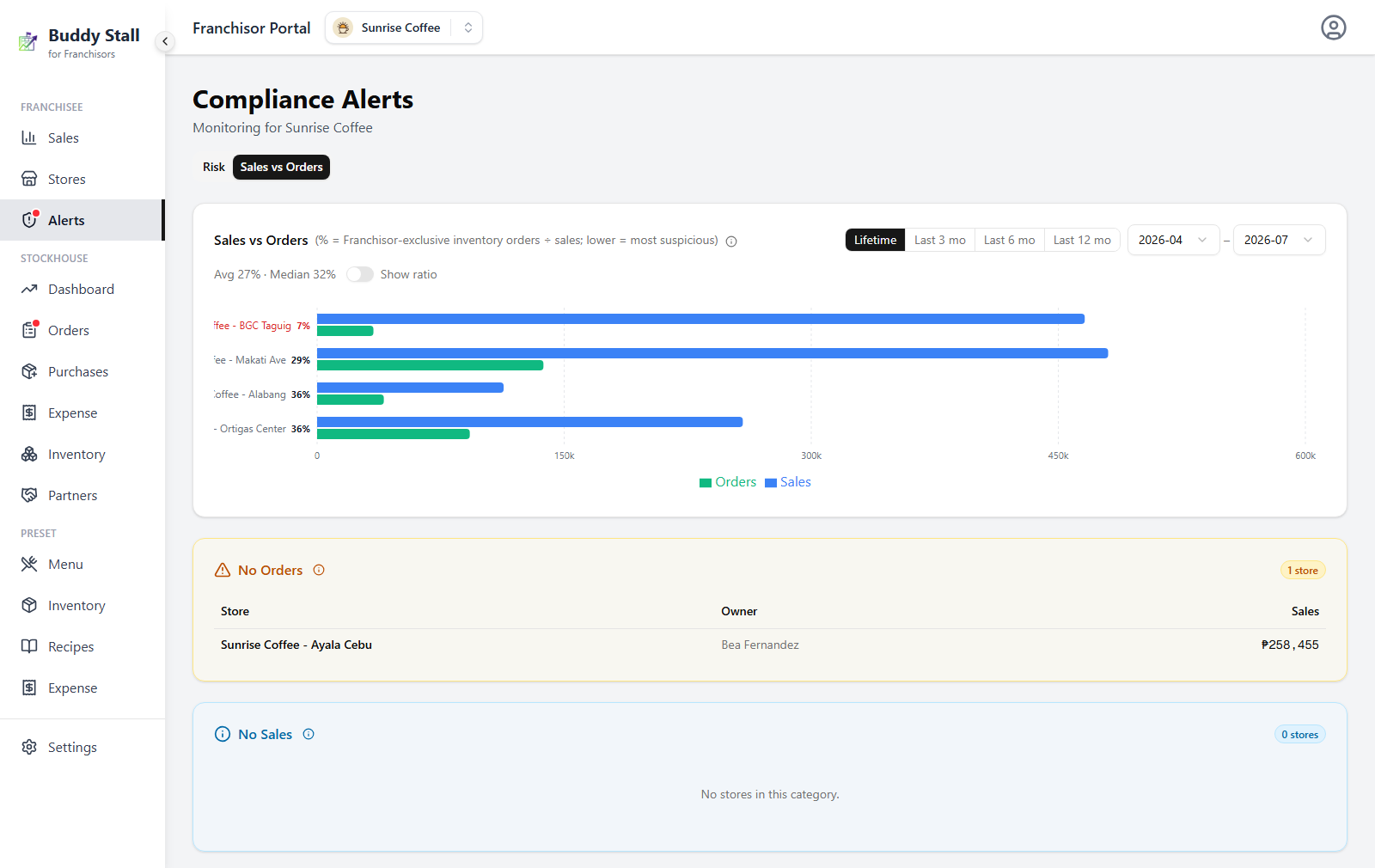Click the Ortigas Center blue sales bar

(x=529, y=422)
